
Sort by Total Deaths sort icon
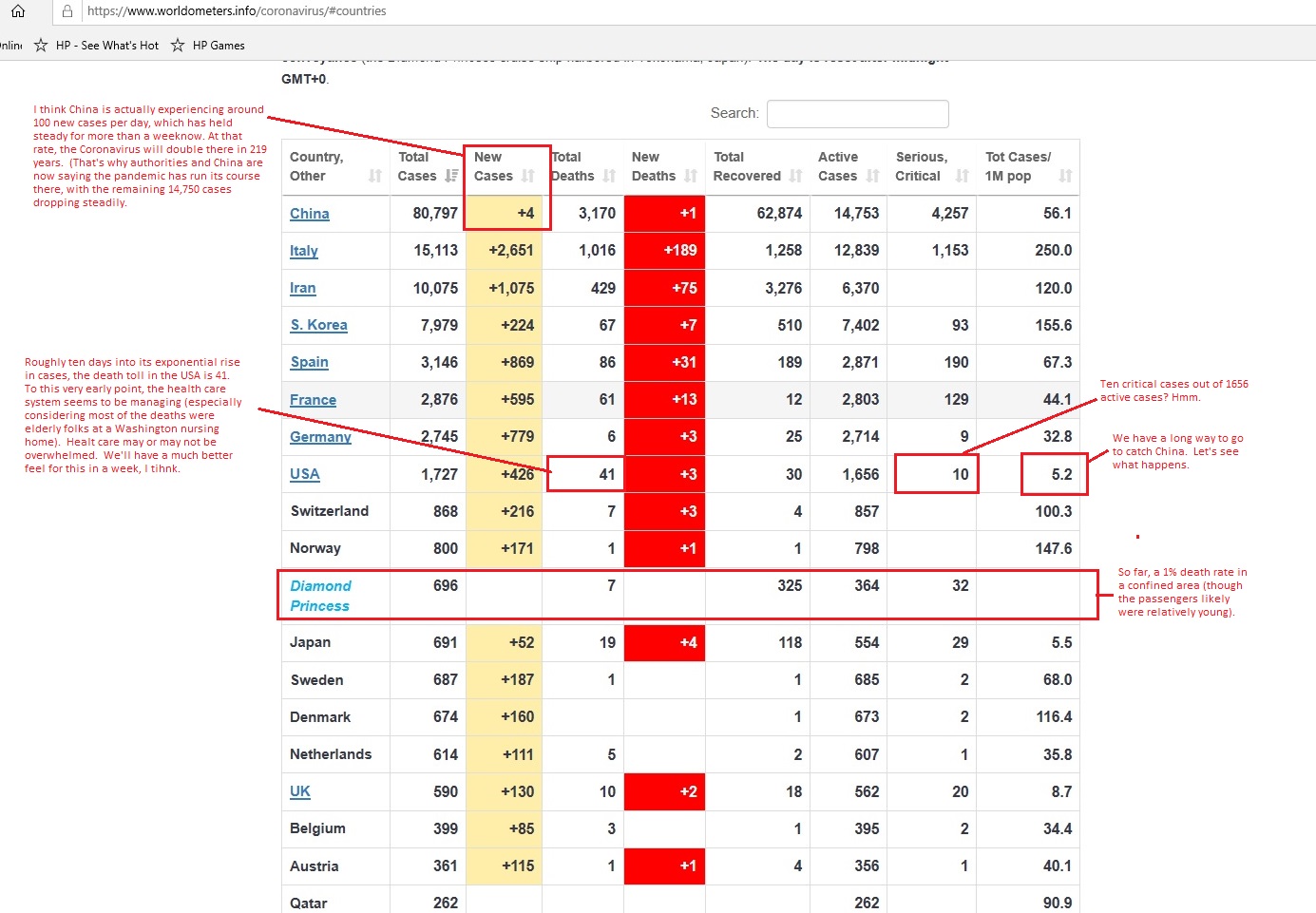pyautogui.click(x=609, y=176)
